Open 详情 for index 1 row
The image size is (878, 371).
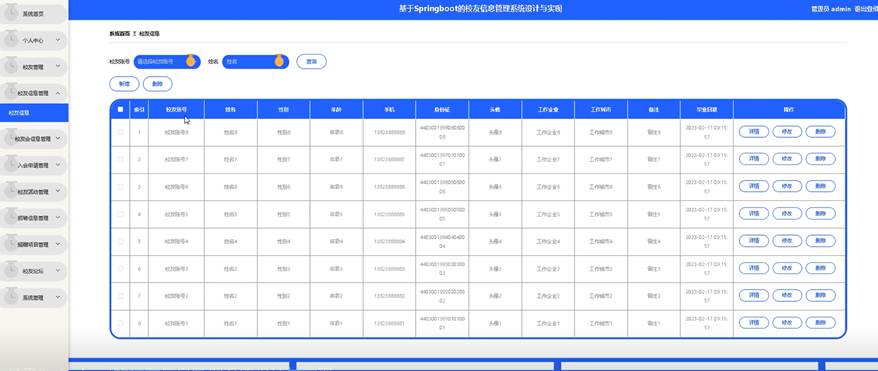click(x=754, y=132)
